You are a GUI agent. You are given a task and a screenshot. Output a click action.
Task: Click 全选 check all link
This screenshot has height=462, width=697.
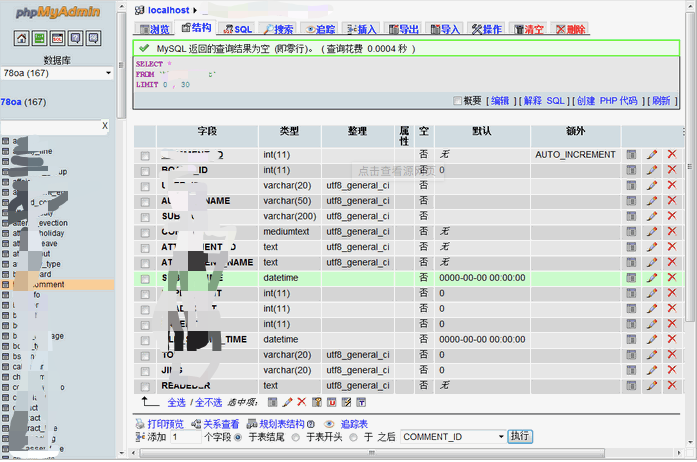(x=176, y=402)
